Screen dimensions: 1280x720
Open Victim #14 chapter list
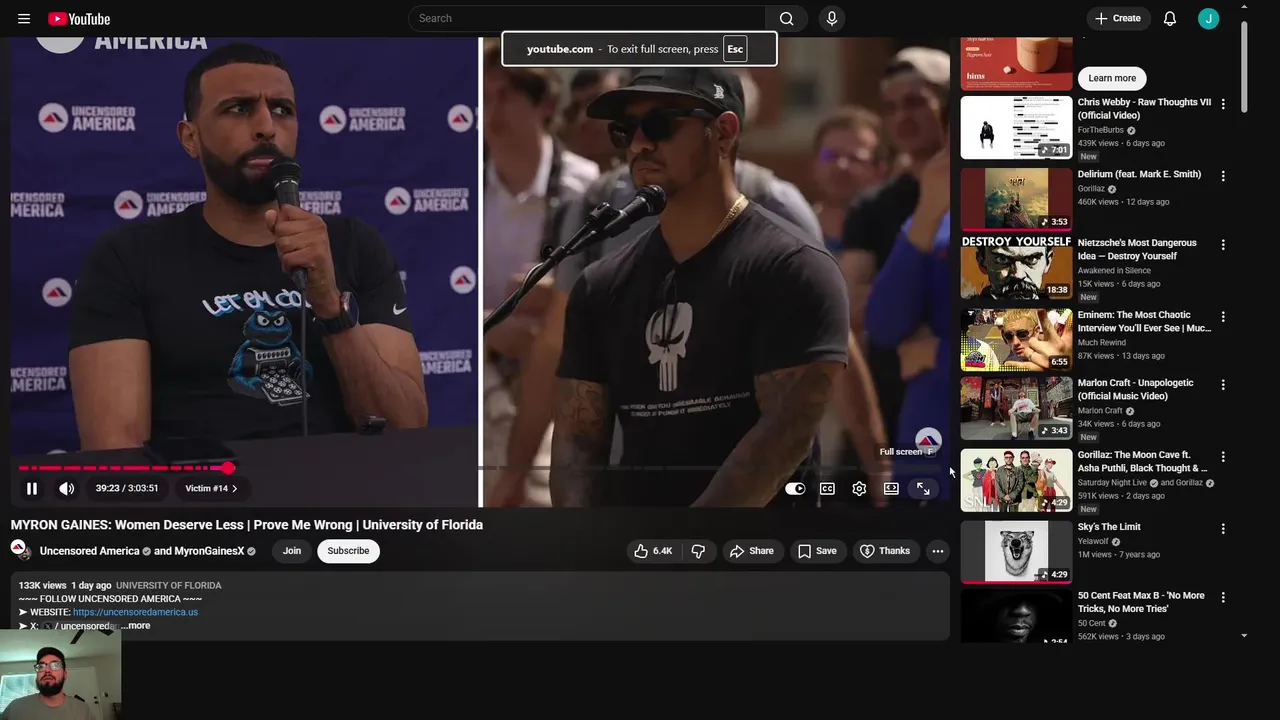[211, 488]
